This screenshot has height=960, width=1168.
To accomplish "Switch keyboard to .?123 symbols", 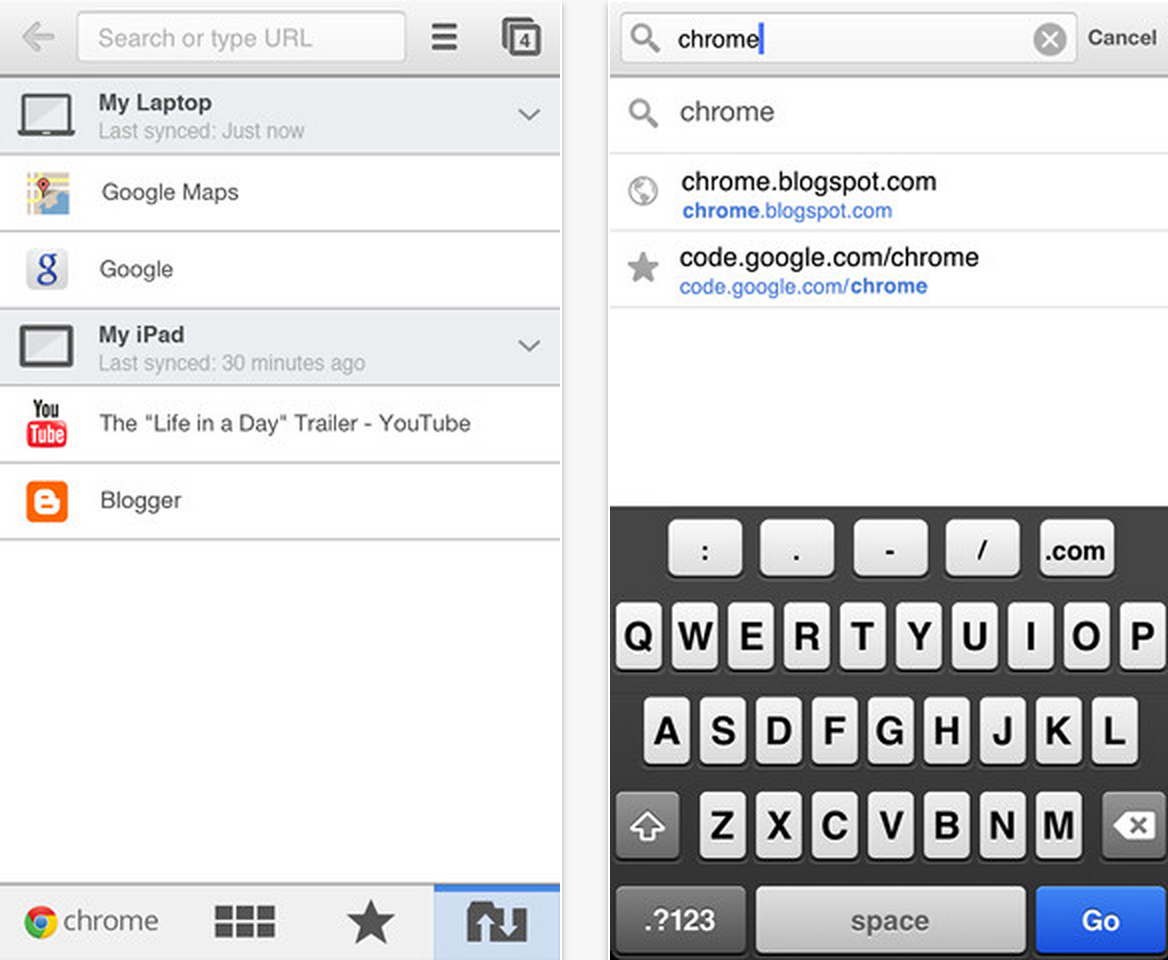I will coord(680,921).
